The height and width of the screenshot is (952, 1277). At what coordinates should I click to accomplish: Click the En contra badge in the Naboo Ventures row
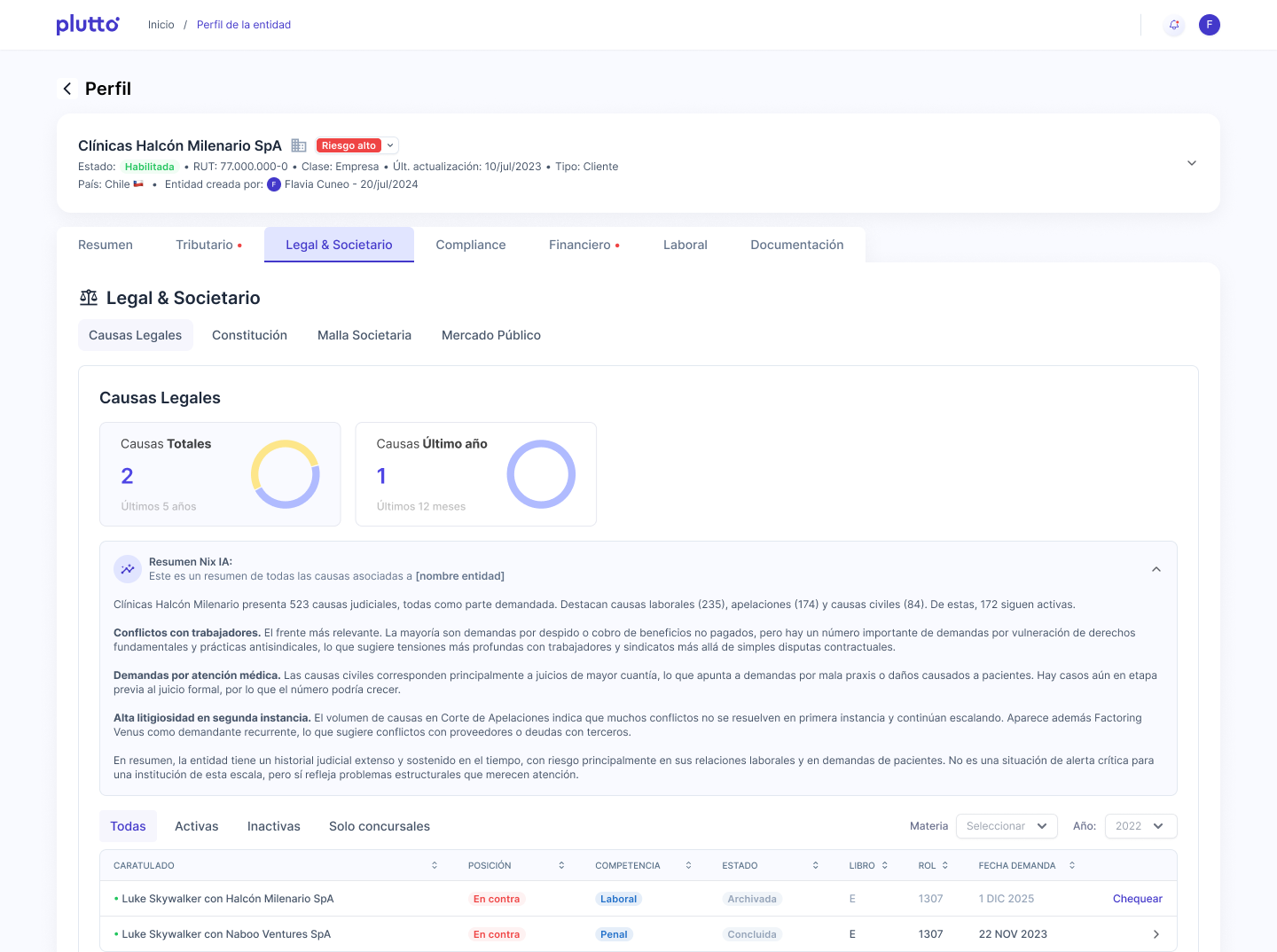497,934
